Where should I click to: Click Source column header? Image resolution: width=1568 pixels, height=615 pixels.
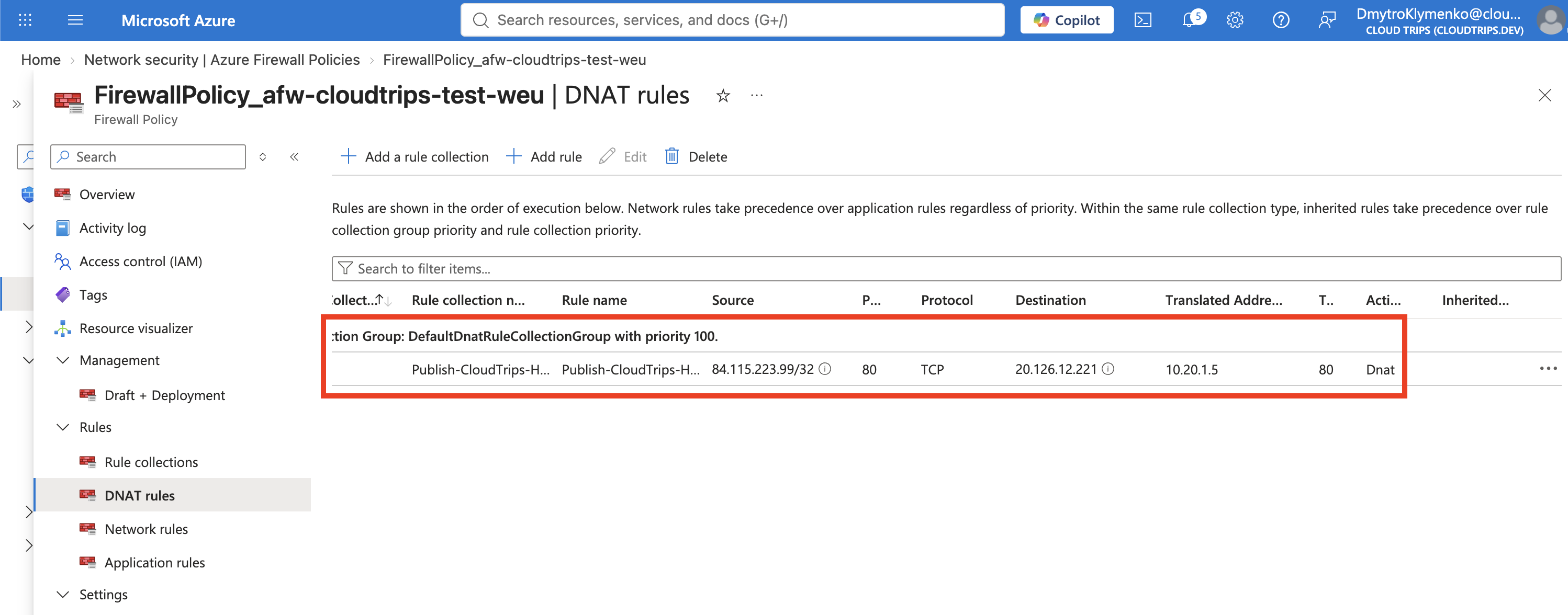click(x=732, y=301)
